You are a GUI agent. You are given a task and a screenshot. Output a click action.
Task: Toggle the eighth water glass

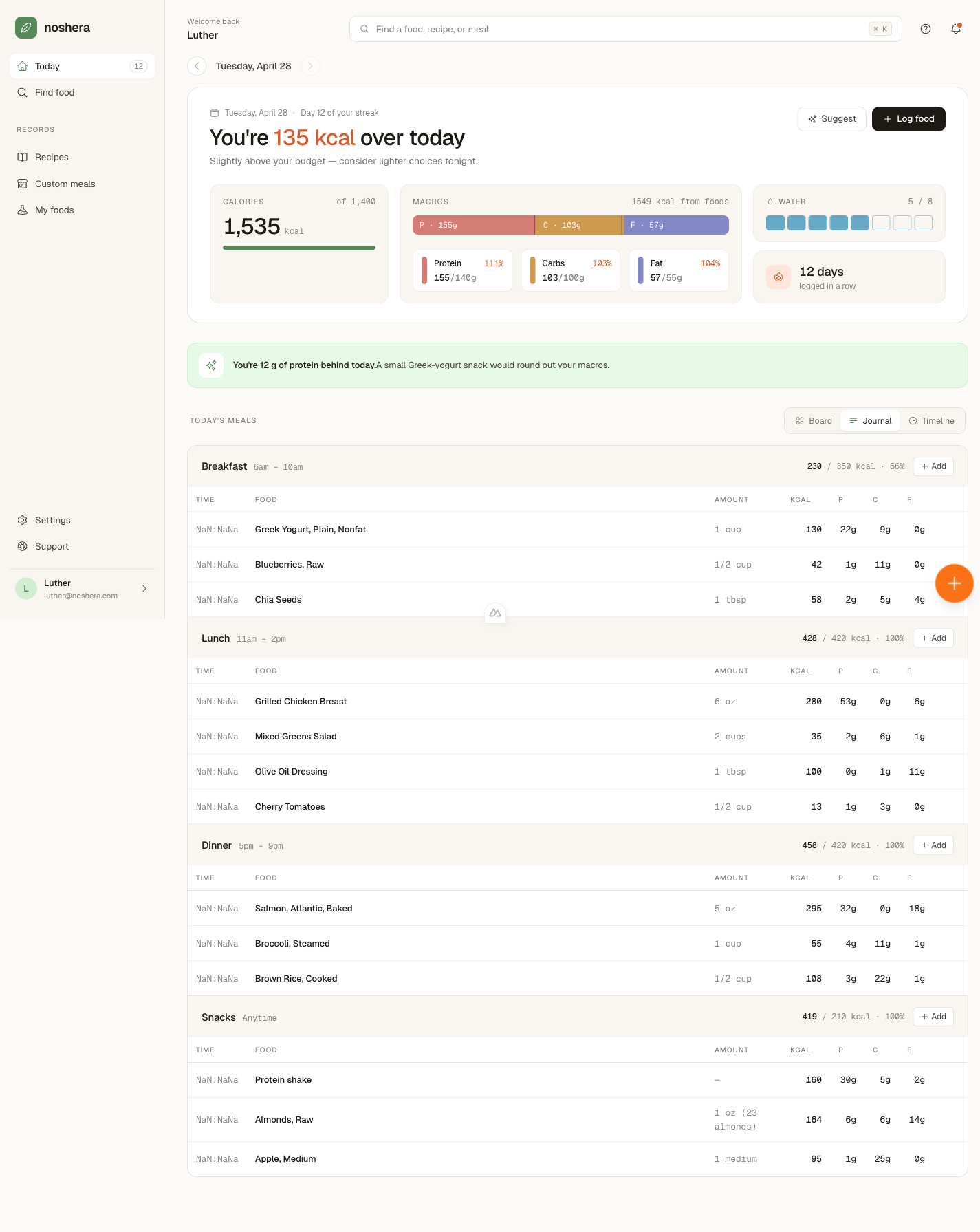(x=924, y=223)
